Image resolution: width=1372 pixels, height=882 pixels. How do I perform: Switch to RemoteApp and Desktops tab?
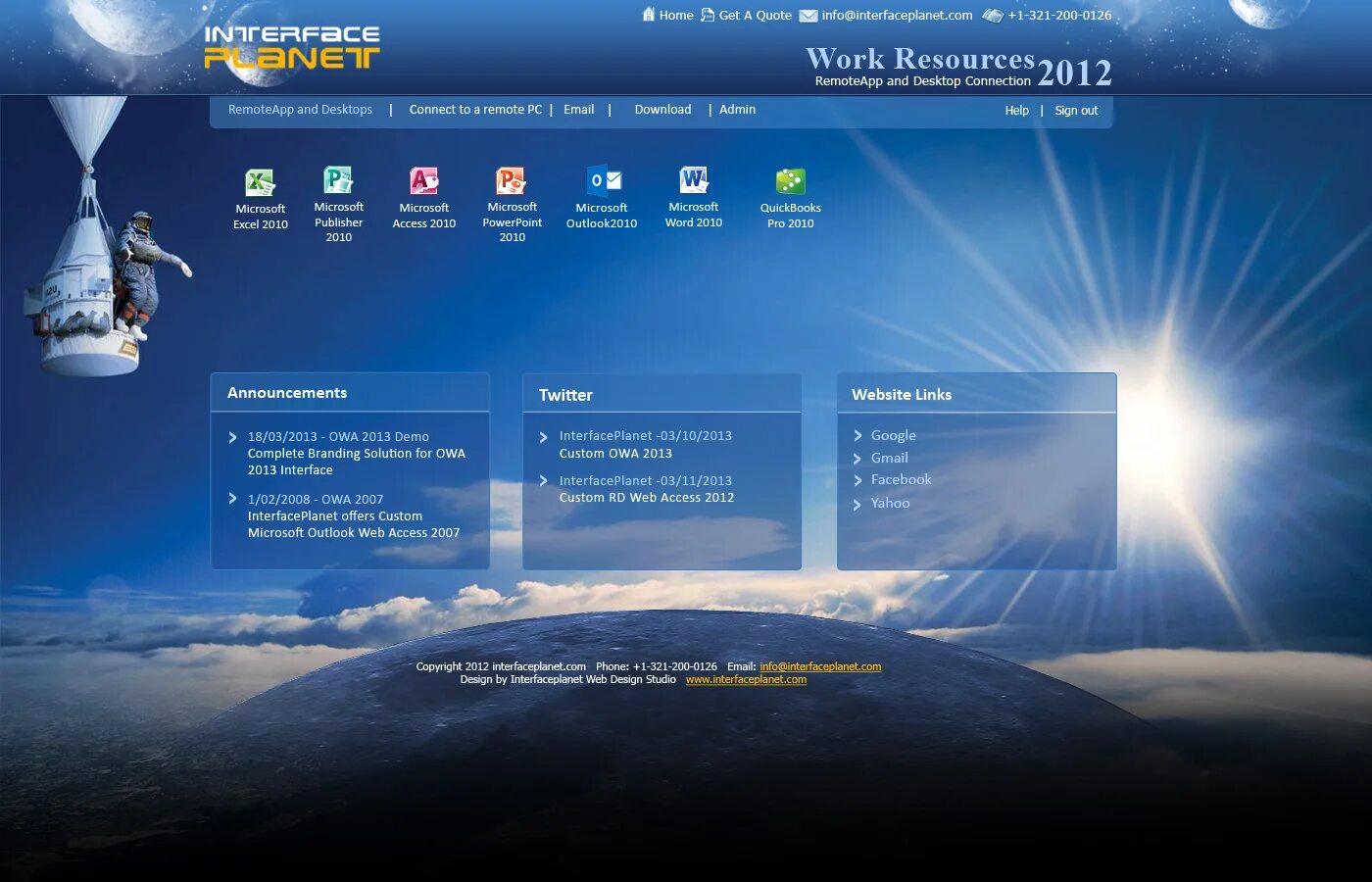click(300, 110)
